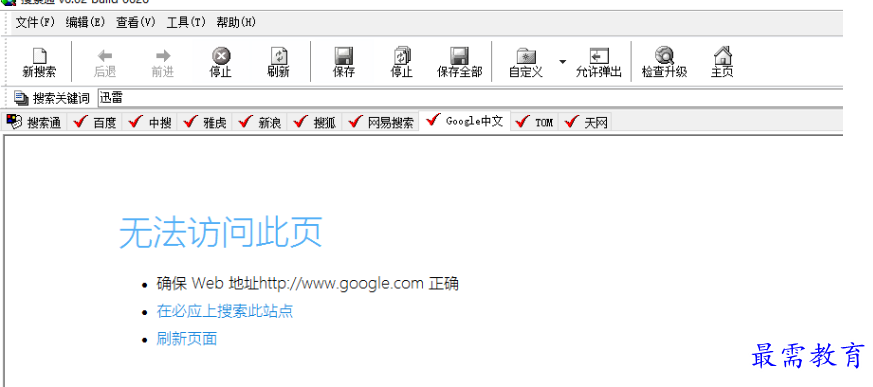Open the 自定义 customize button
The image size is (873, 387).
click(x=526, y=62)
